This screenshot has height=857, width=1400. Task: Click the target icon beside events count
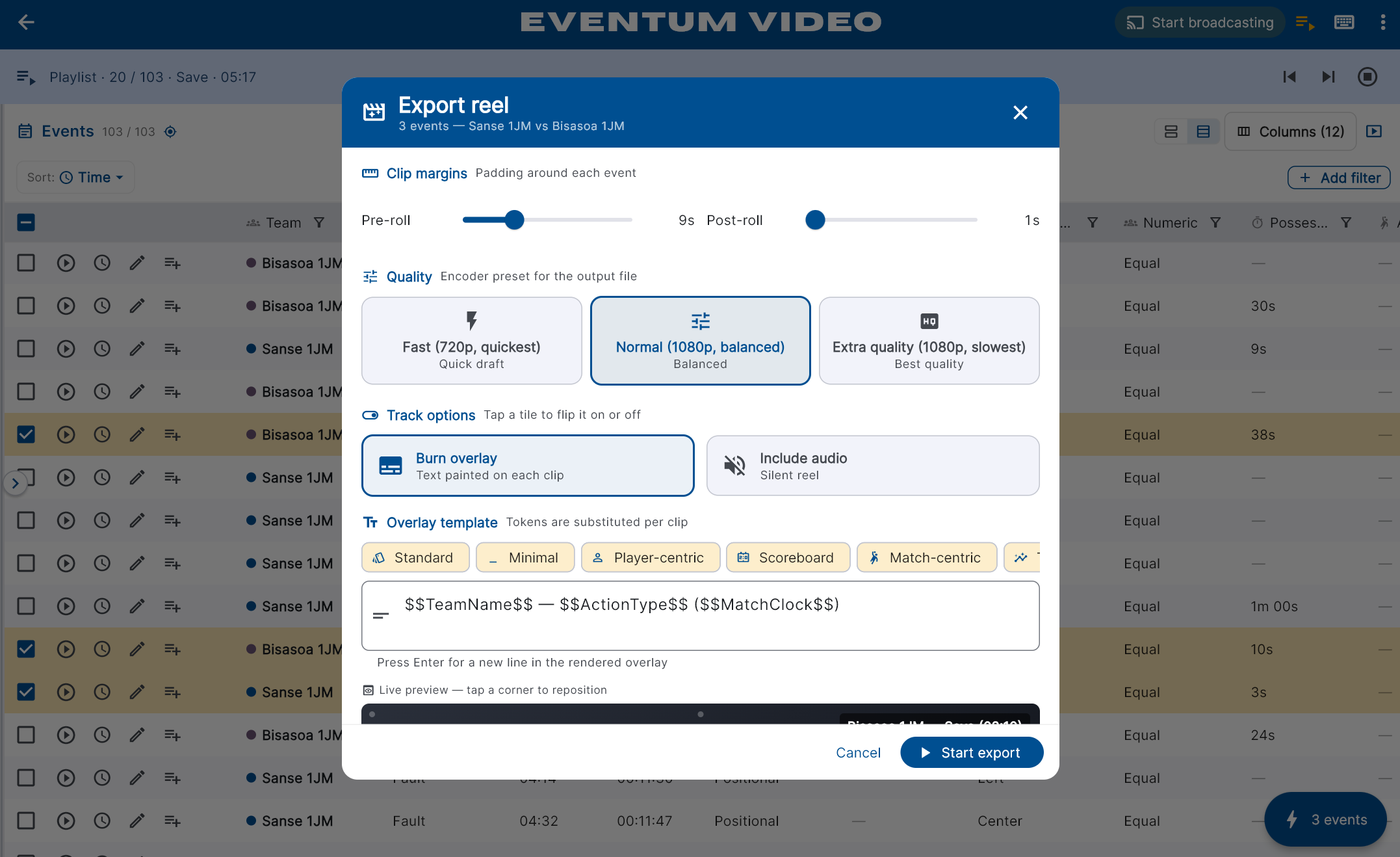[170, 131]
